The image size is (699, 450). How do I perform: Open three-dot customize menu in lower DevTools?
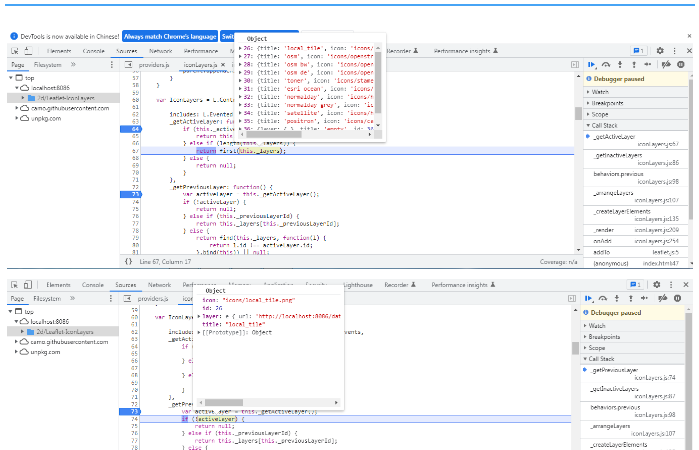point(673,284)
